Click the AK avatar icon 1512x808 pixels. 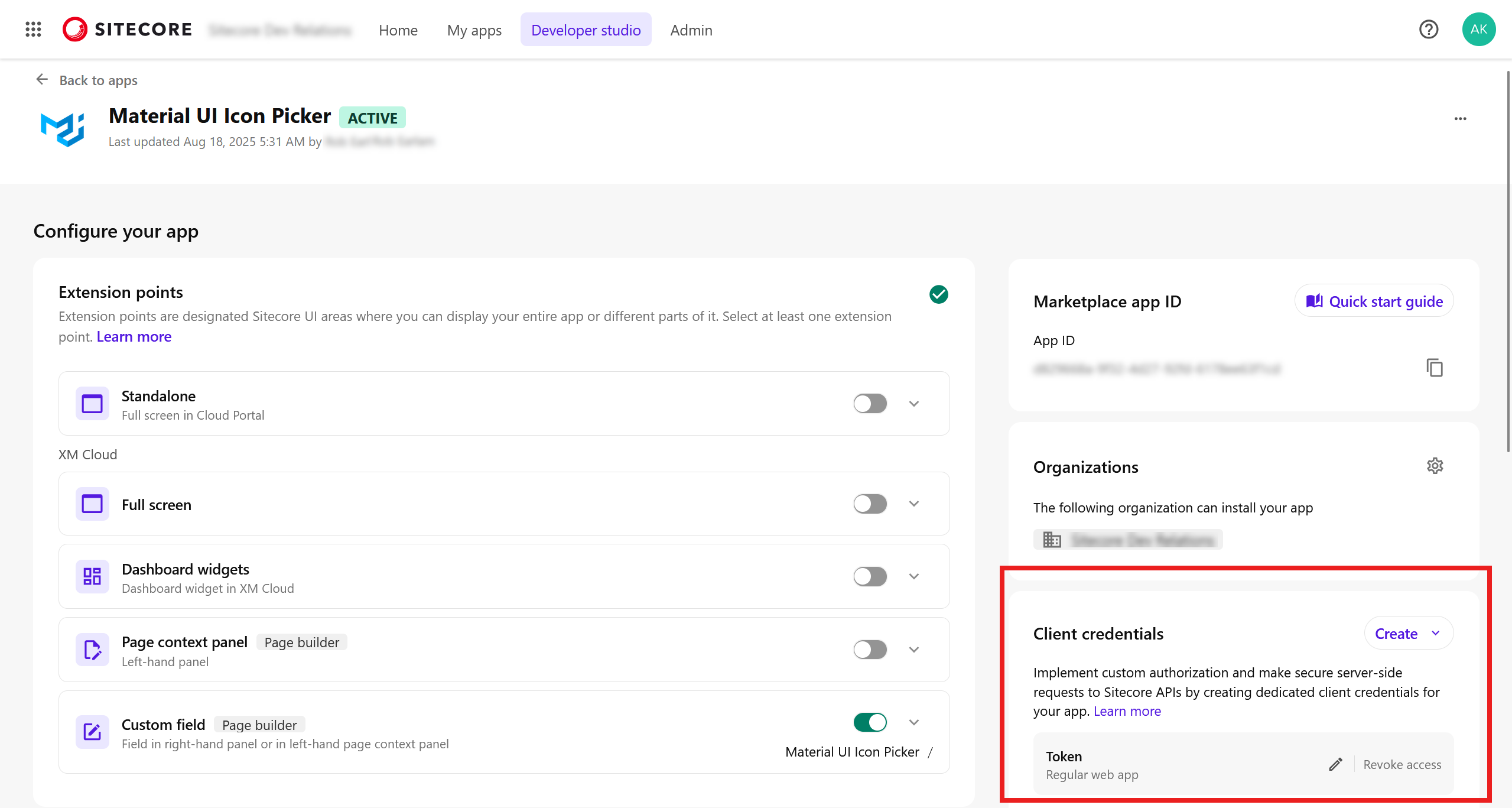click(1478, 29)
